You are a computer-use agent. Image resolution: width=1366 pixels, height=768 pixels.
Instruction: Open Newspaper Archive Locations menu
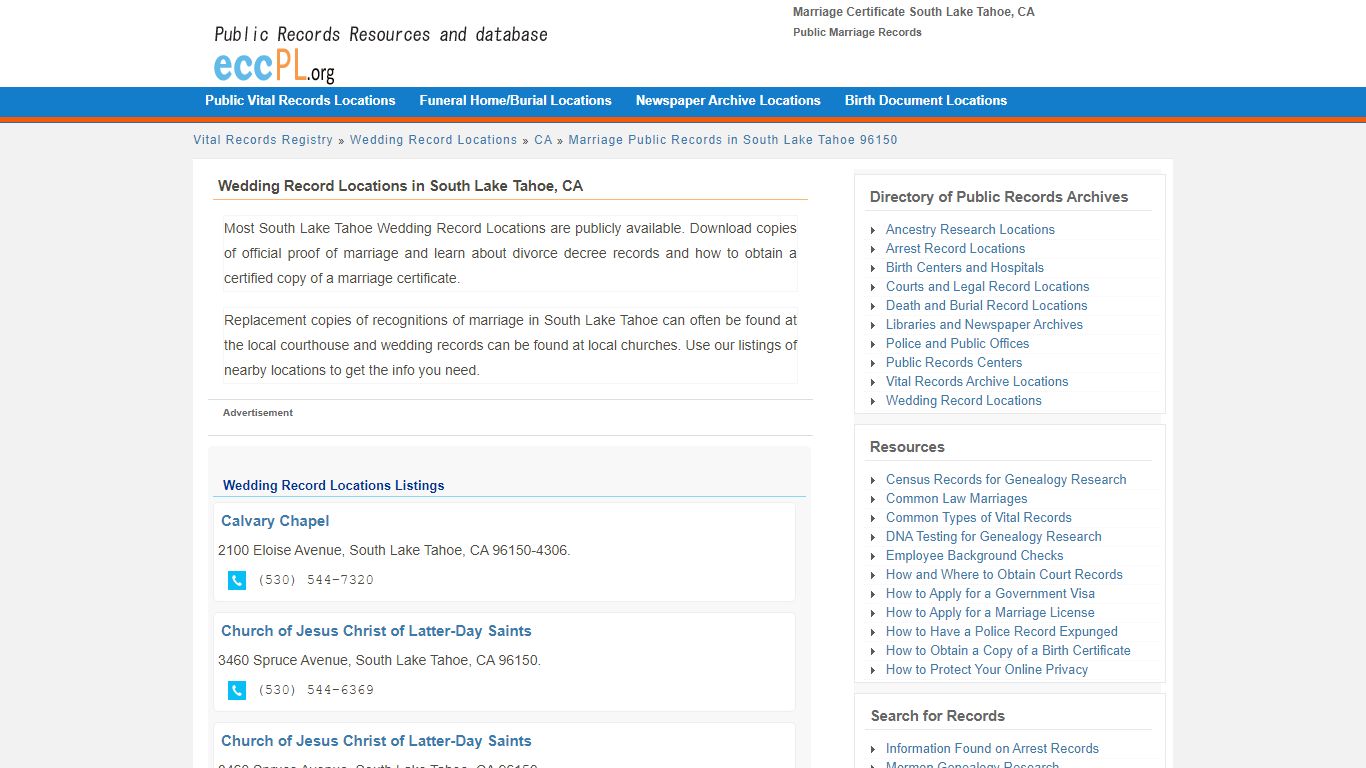tap(728, 100)
